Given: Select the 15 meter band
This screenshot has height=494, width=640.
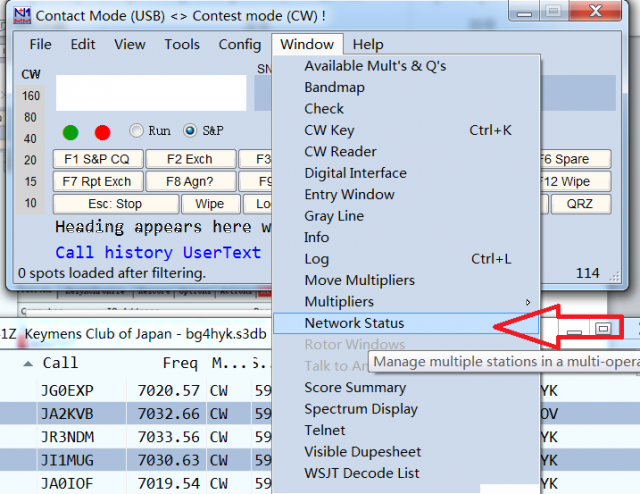Looking at the screenshot, I should [x=31, y=182].
